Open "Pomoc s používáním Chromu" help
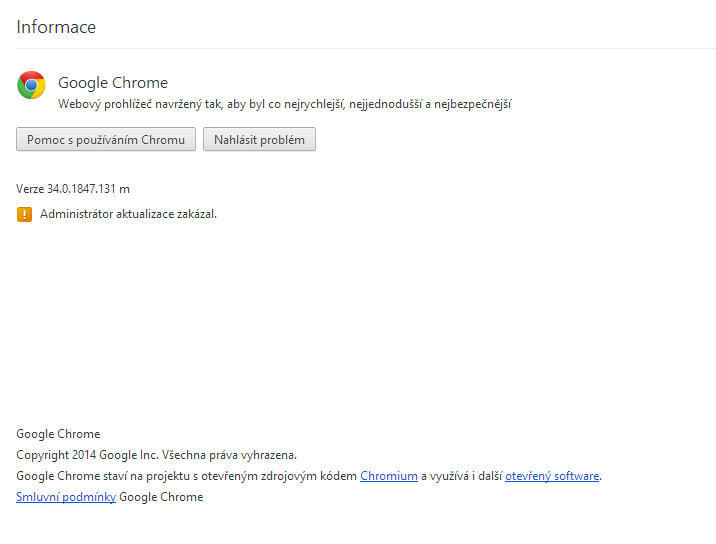The image size is (716, 544). pyautogui.click(x=106, y=140)
